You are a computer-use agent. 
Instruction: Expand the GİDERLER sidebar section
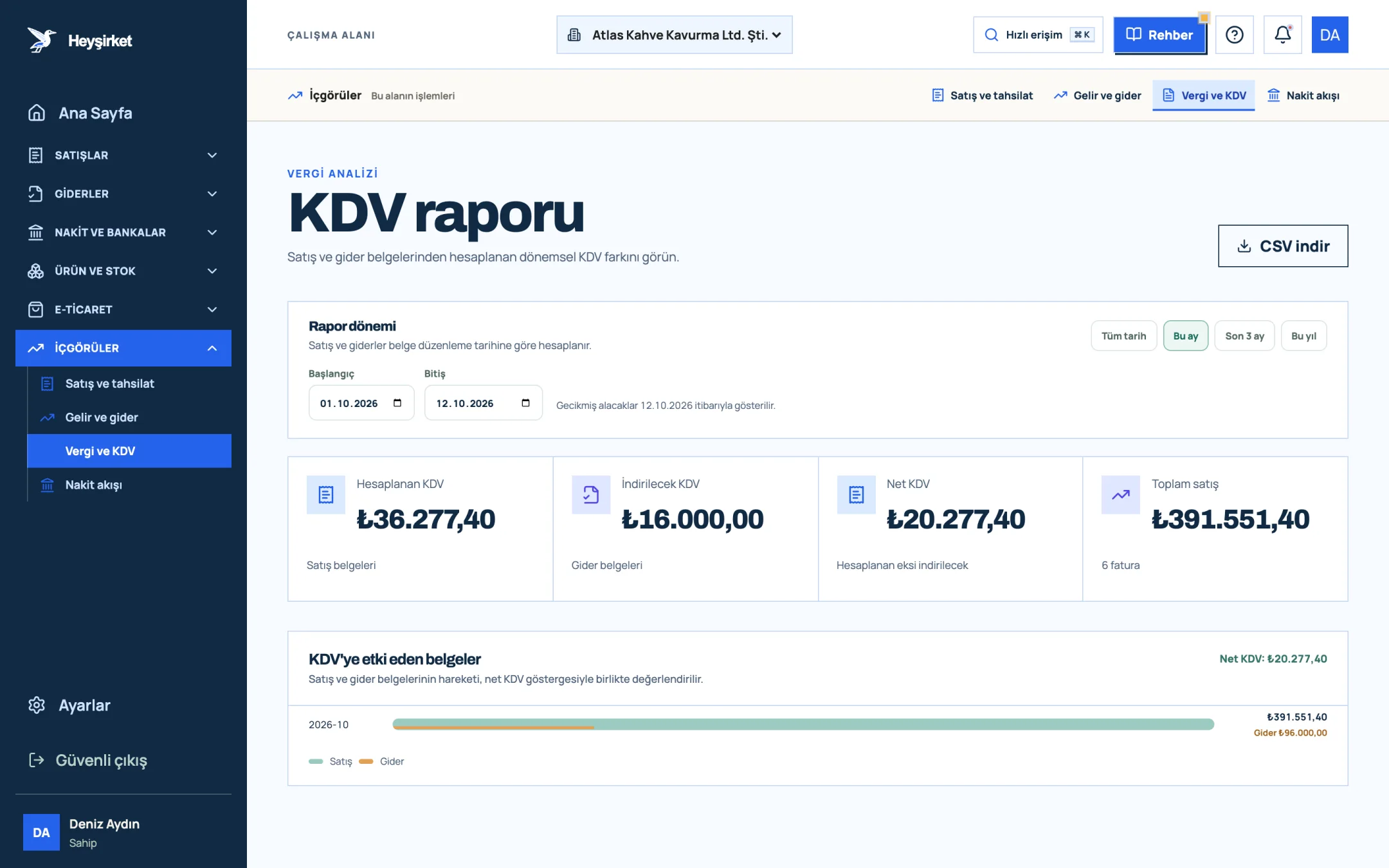[x=123, y=194]
